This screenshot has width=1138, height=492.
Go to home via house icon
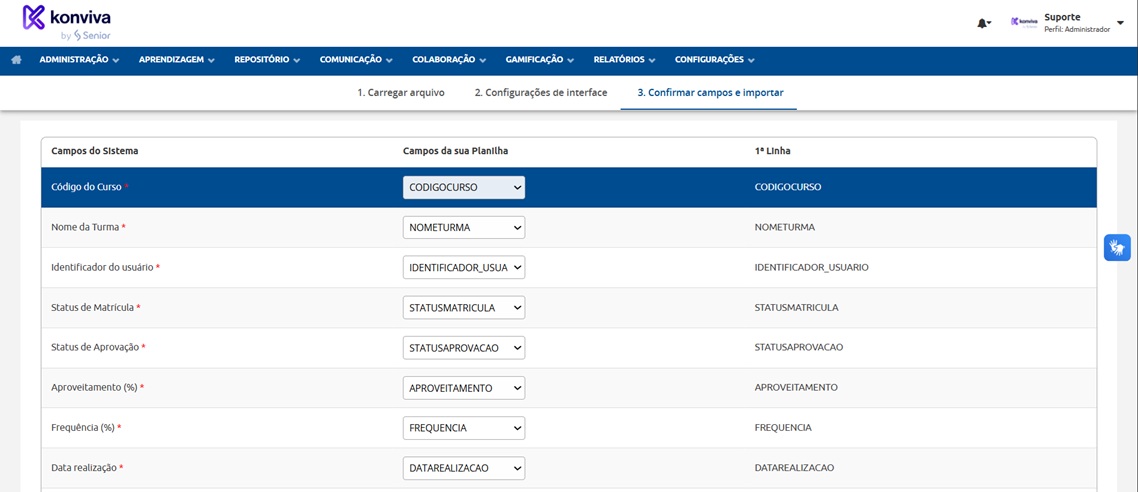pyautogui.click(x=16, y=60)
